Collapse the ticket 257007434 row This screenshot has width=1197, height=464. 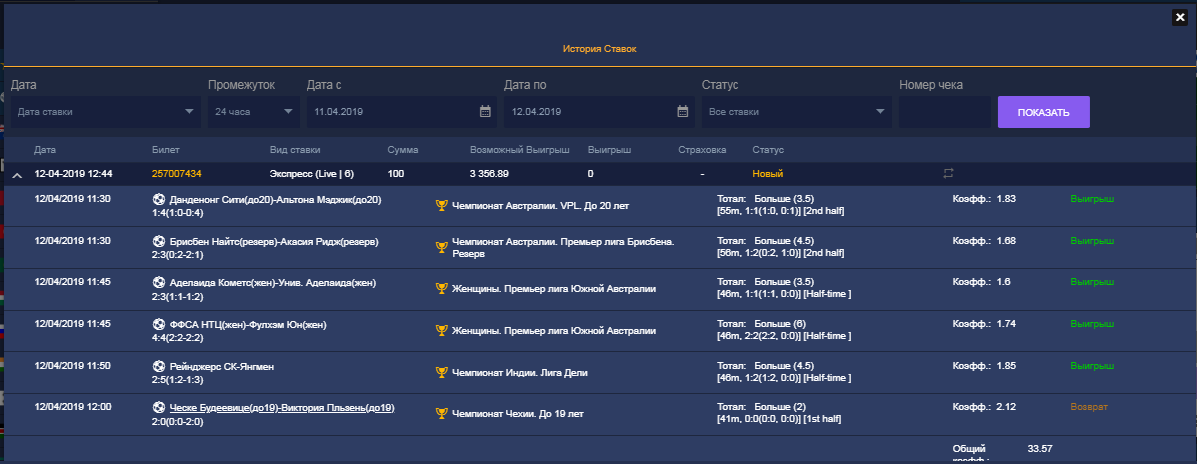[17, 175]
